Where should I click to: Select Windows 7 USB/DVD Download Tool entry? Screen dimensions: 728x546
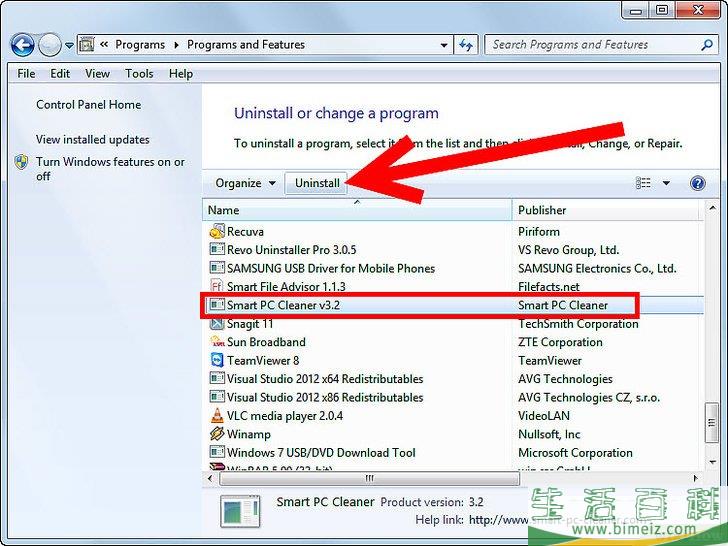(321, 453)
